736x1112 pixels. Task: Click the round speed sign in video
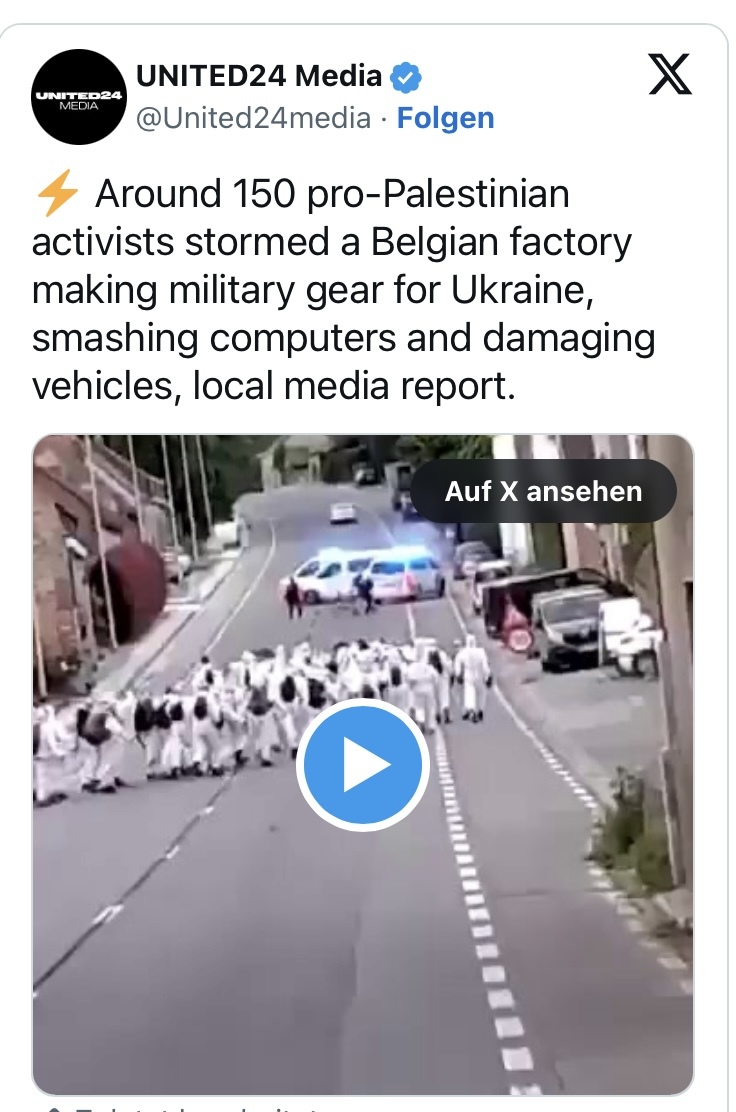coord(520,639)
